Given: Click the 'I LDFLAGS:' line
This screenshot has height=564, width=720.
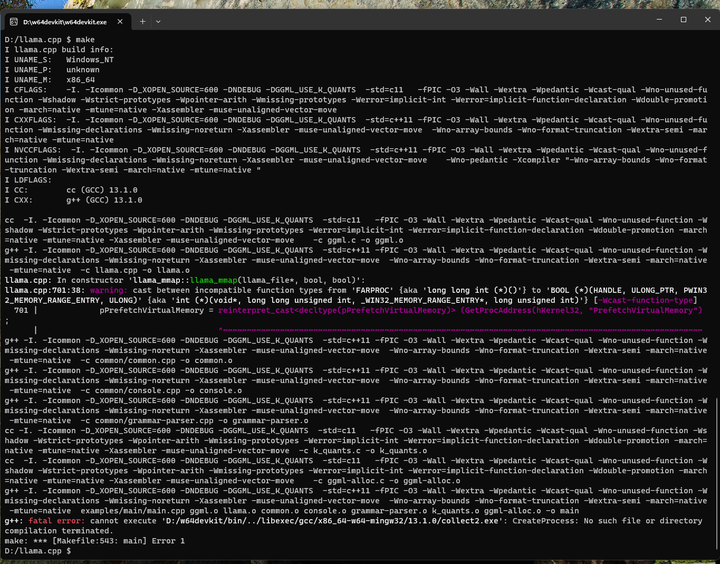Looking at the screenshot, I should 28,180.
